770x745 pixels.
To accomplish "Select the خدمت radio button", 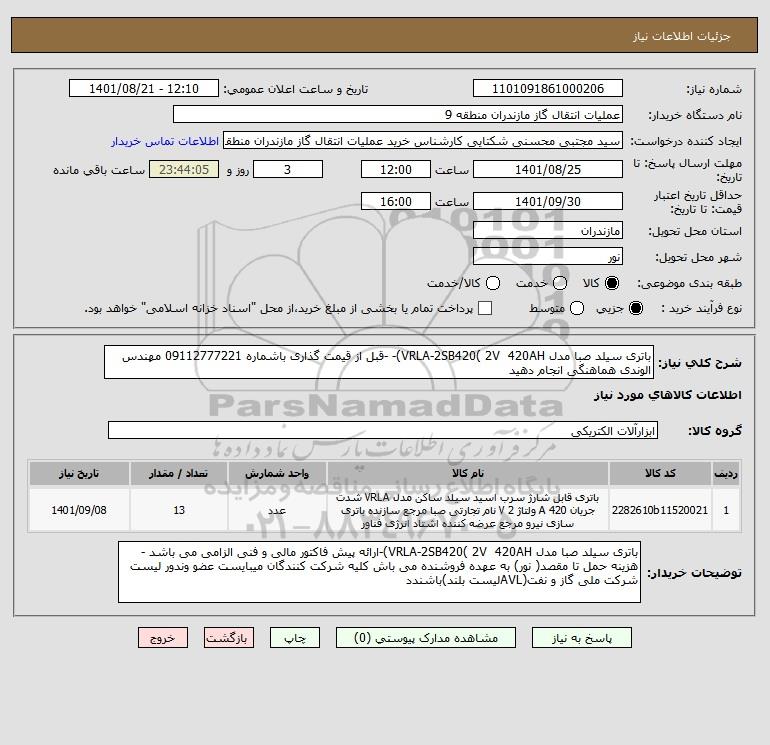I will tap(560, 283).
